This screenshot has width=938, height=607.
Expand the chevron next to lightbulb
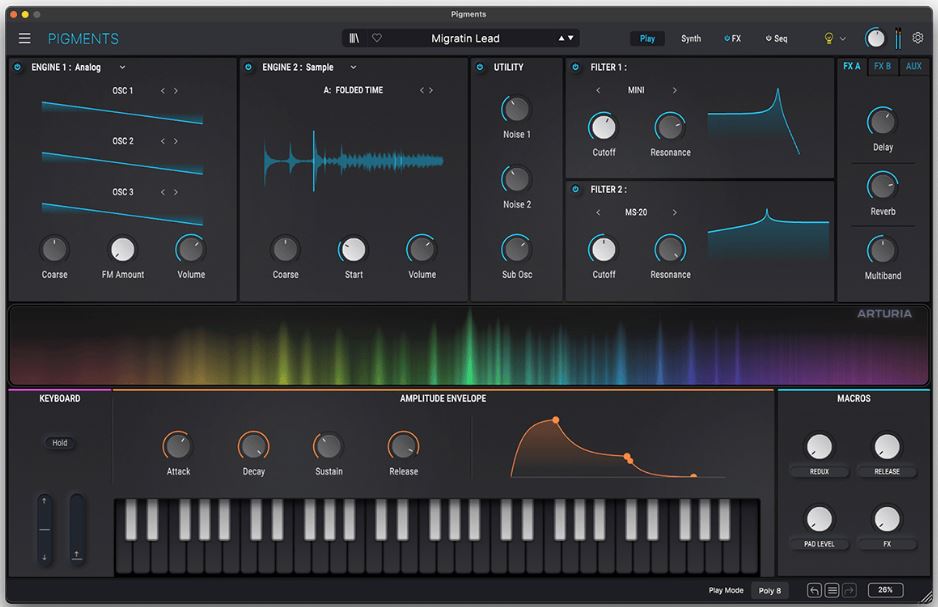click(x=843, y=39)
